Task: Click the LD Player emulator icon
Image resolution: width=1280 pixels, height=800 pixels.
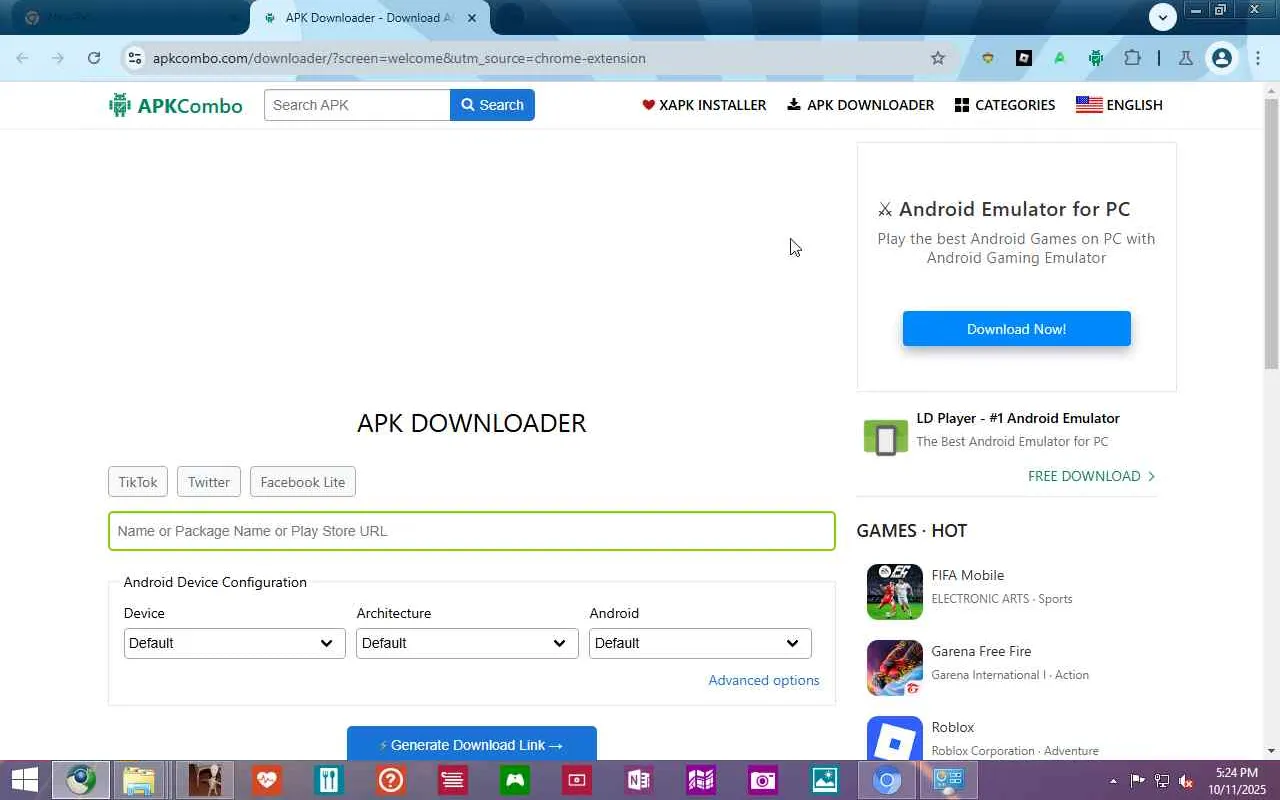Action: pos(886,438)
